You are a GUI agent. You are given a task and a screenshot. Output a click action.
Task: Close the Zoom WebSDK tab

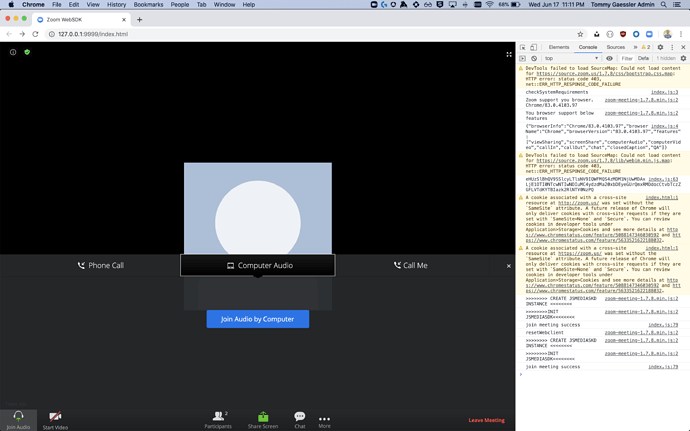coord(124,19)
